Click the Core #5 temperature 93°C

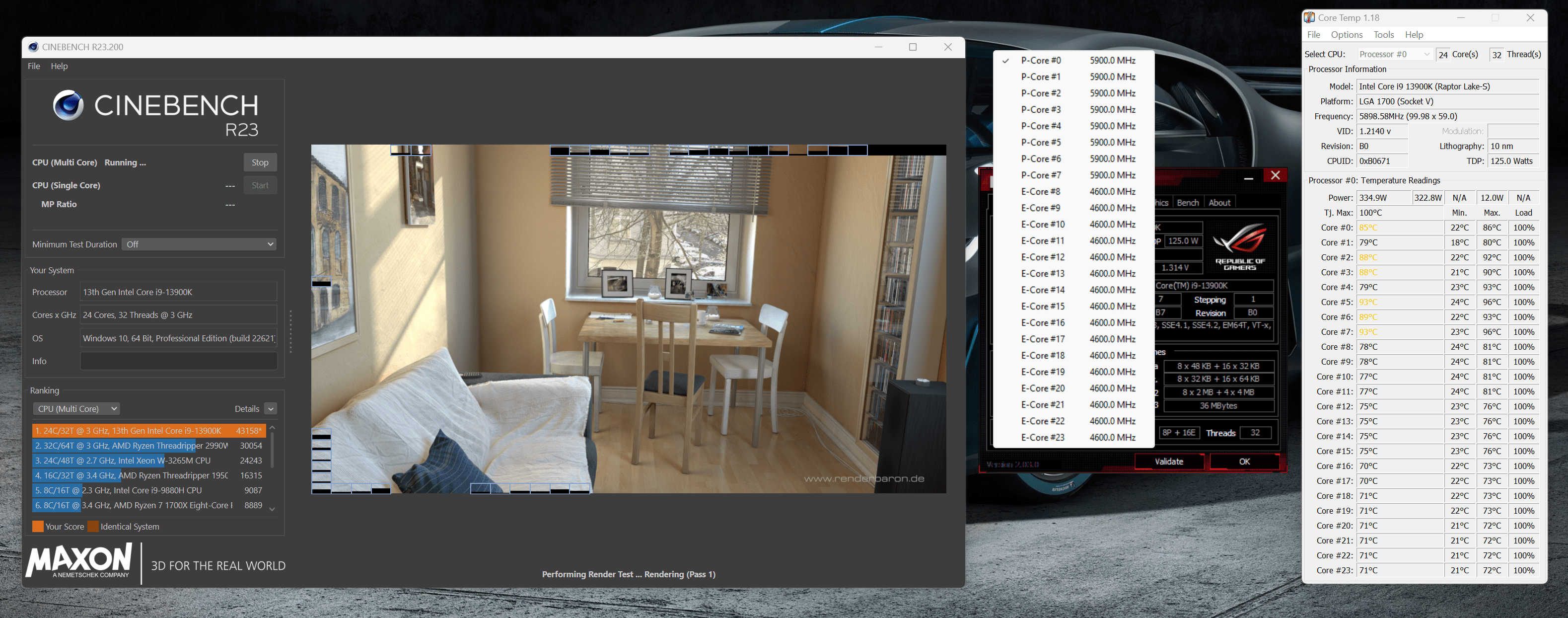(1399, 302)
